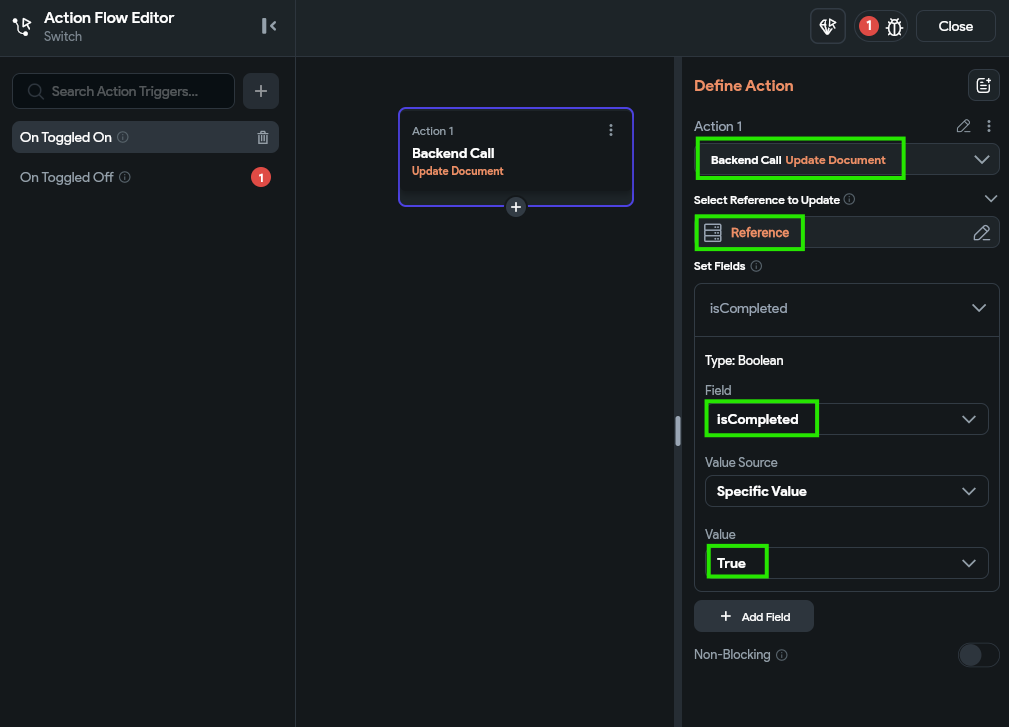1009x727 pixels.
Task: Show info for On Toggled On
Action: coord(123,137)
